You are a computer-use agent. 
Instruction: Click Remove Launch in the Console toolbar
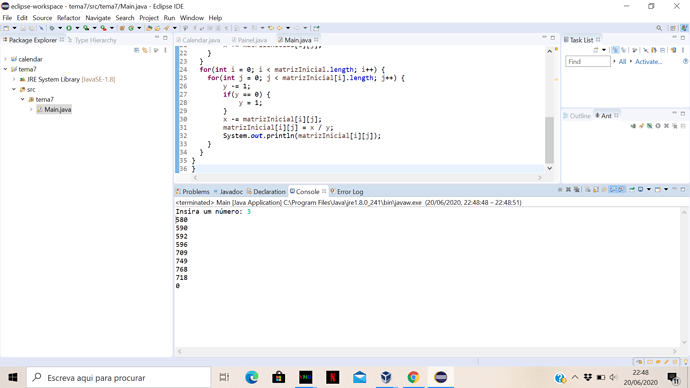coord(568,190)
